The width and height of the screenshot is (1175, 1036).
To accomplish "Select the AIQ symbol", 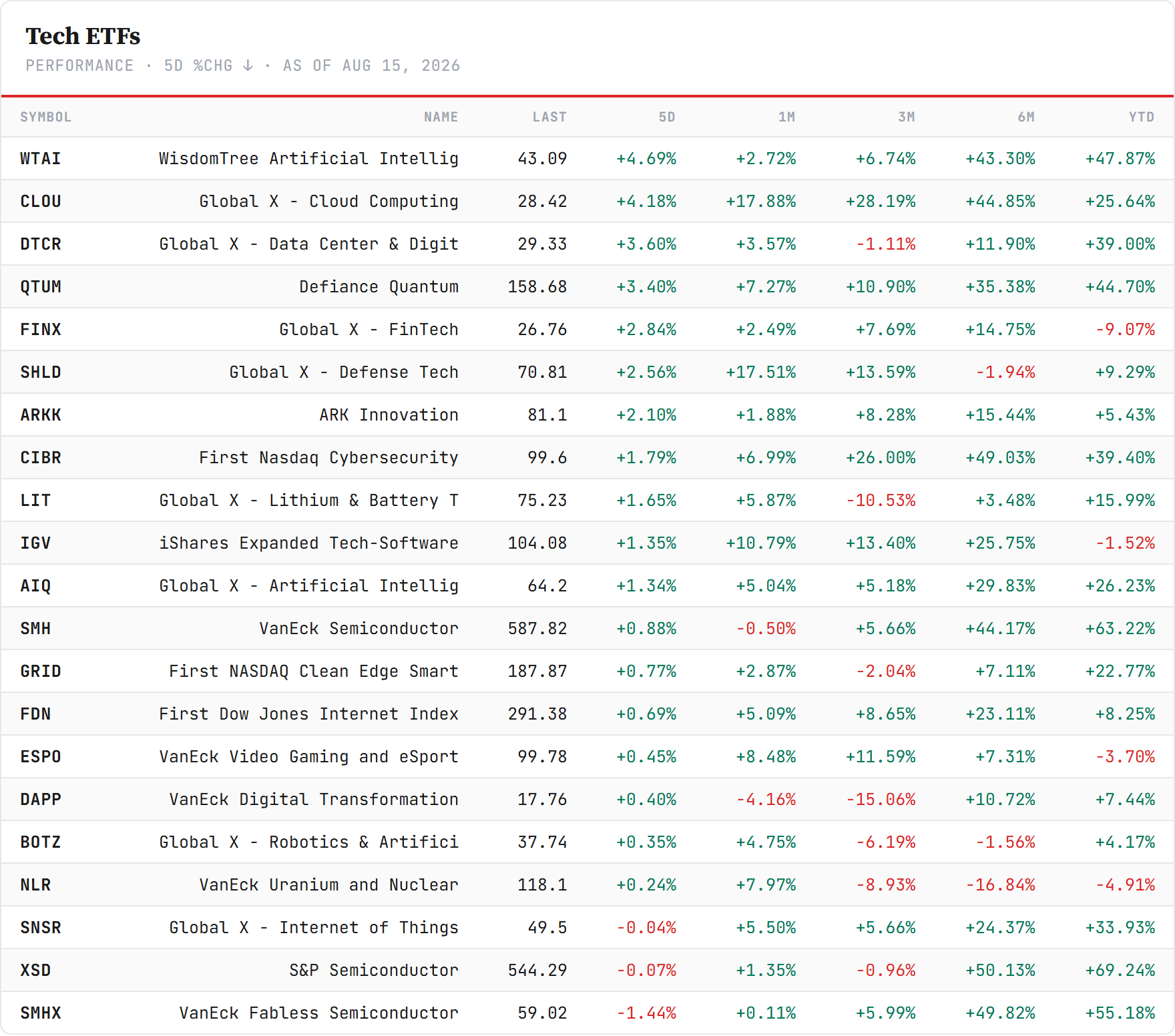I will tap(35, 586).
